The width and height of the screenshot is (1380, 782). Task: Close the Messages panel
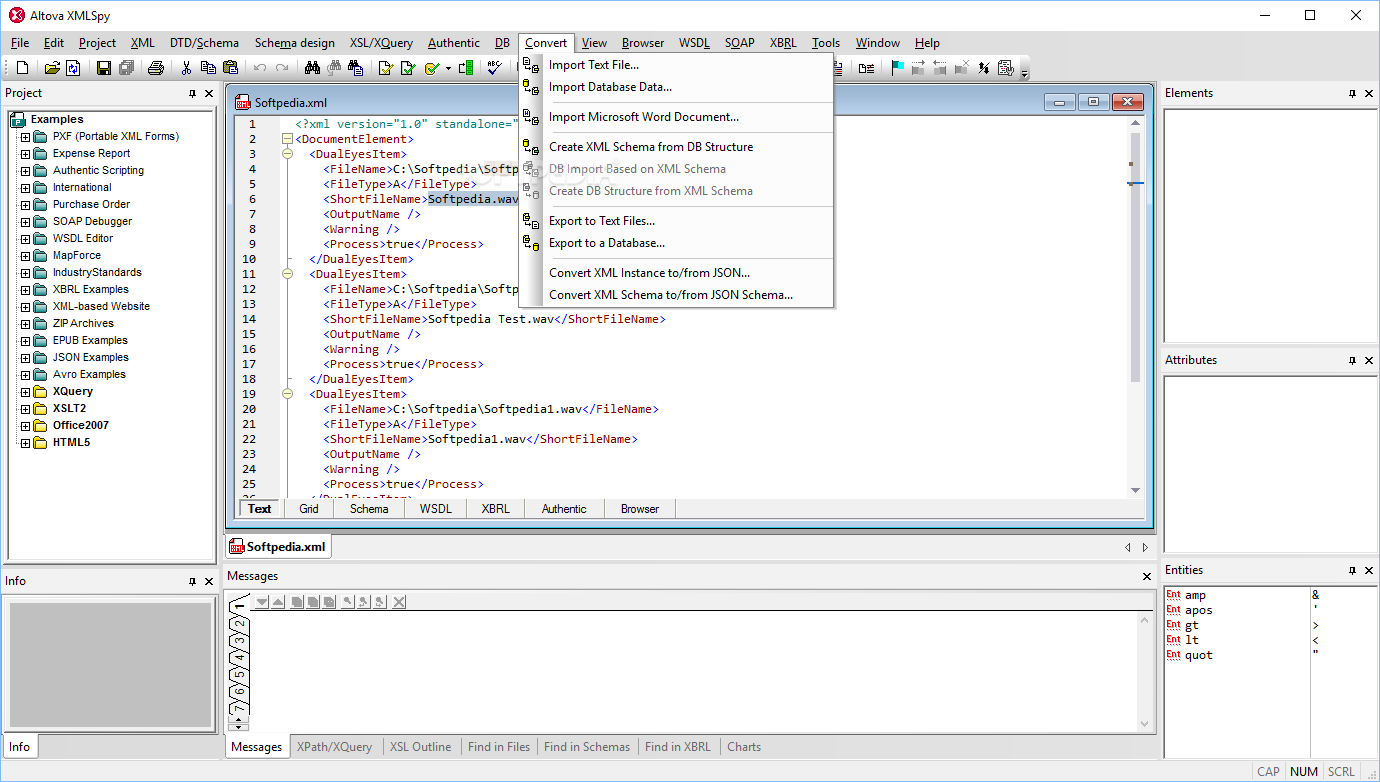pyautogui.click(x=1147, y=577)
